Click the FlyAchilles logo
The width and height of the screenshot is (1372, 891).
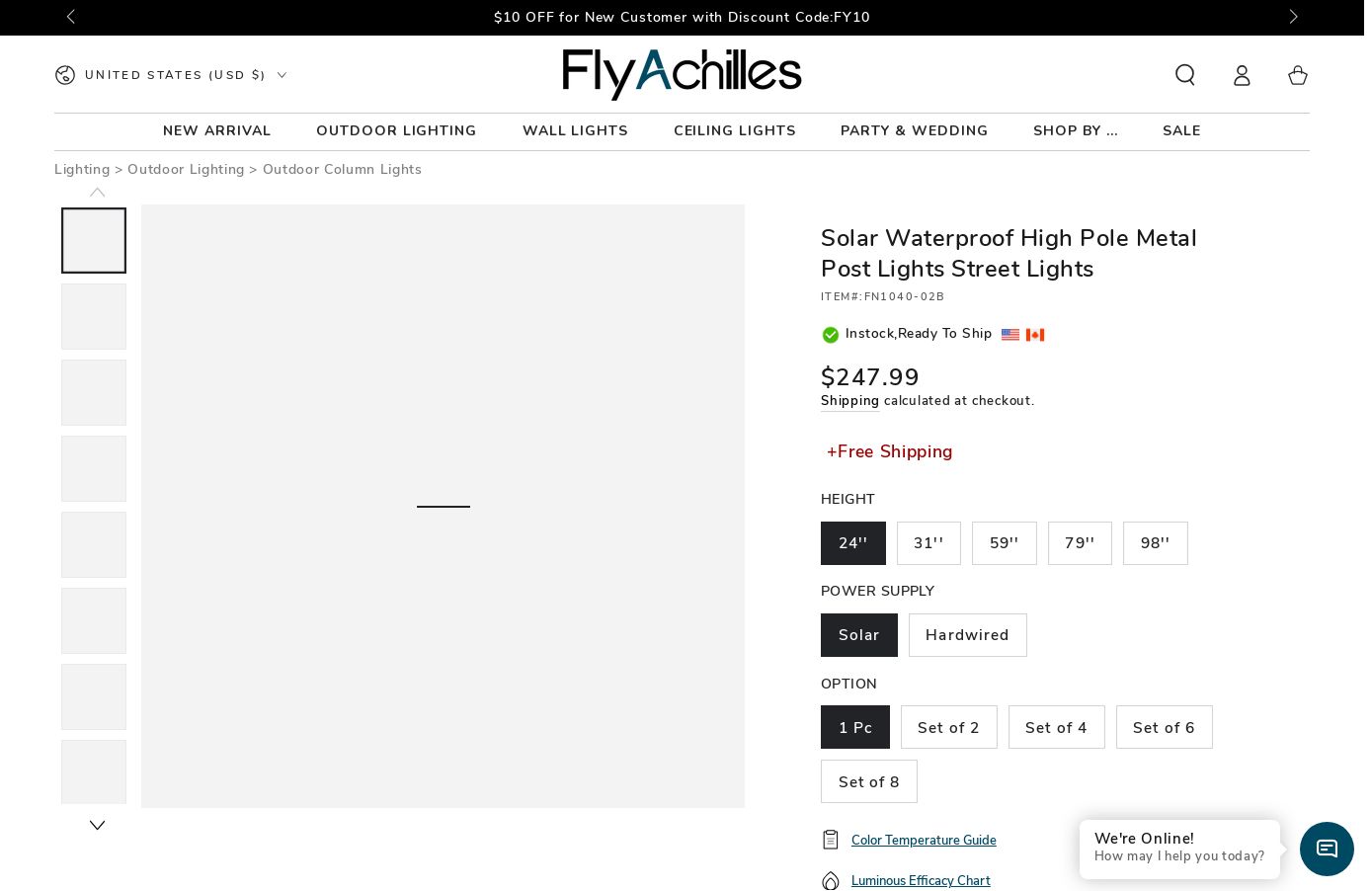[x=682, y=74]
